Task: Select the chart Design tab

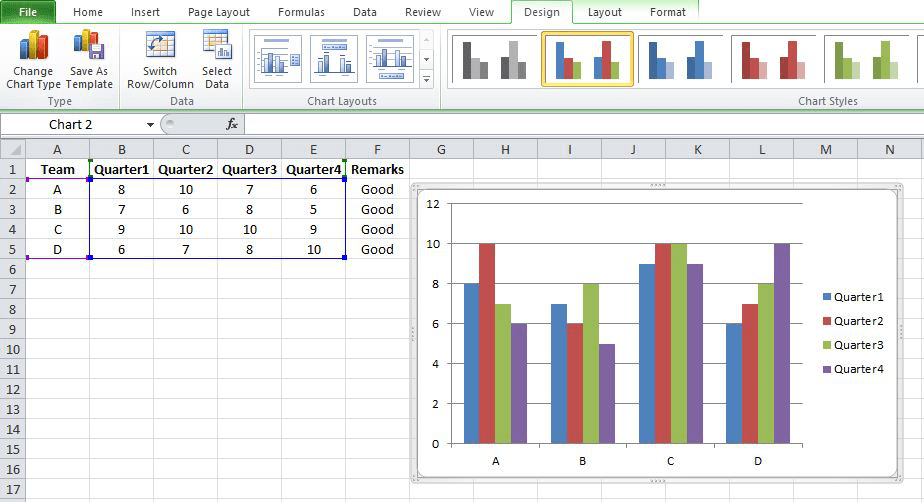Action: 542,12
